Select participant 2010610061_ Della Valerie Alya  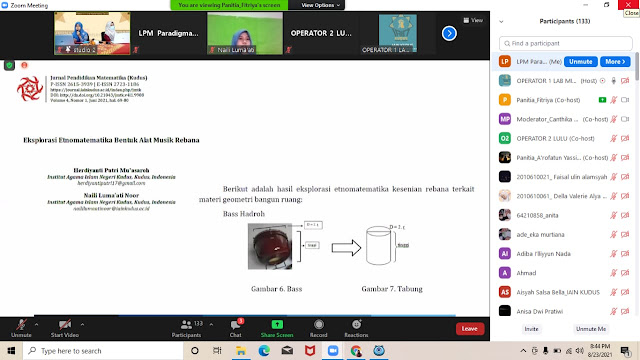563,196
